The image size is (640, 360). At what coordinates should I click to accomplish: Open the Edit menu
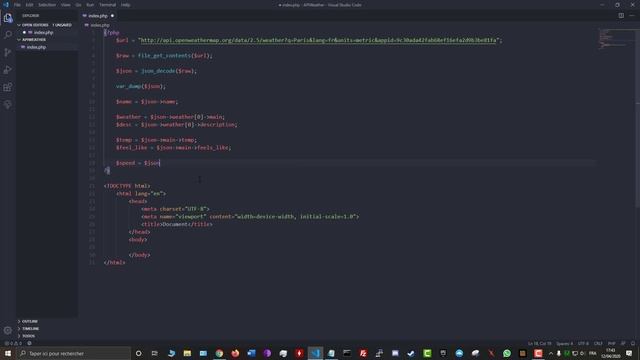tap(29, 5)
